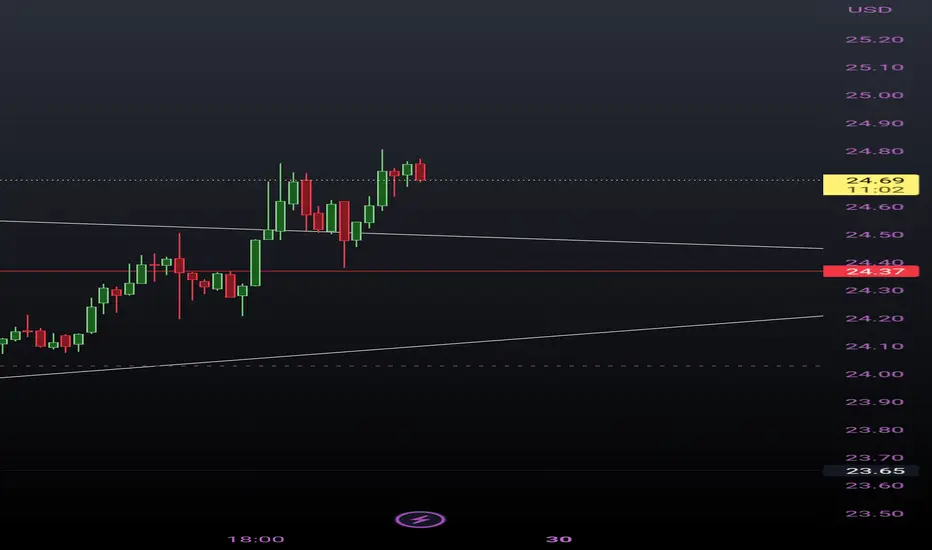Click the 24.60 price scale value
Viewport: 932px width, 550px height.
pos(874,207)
